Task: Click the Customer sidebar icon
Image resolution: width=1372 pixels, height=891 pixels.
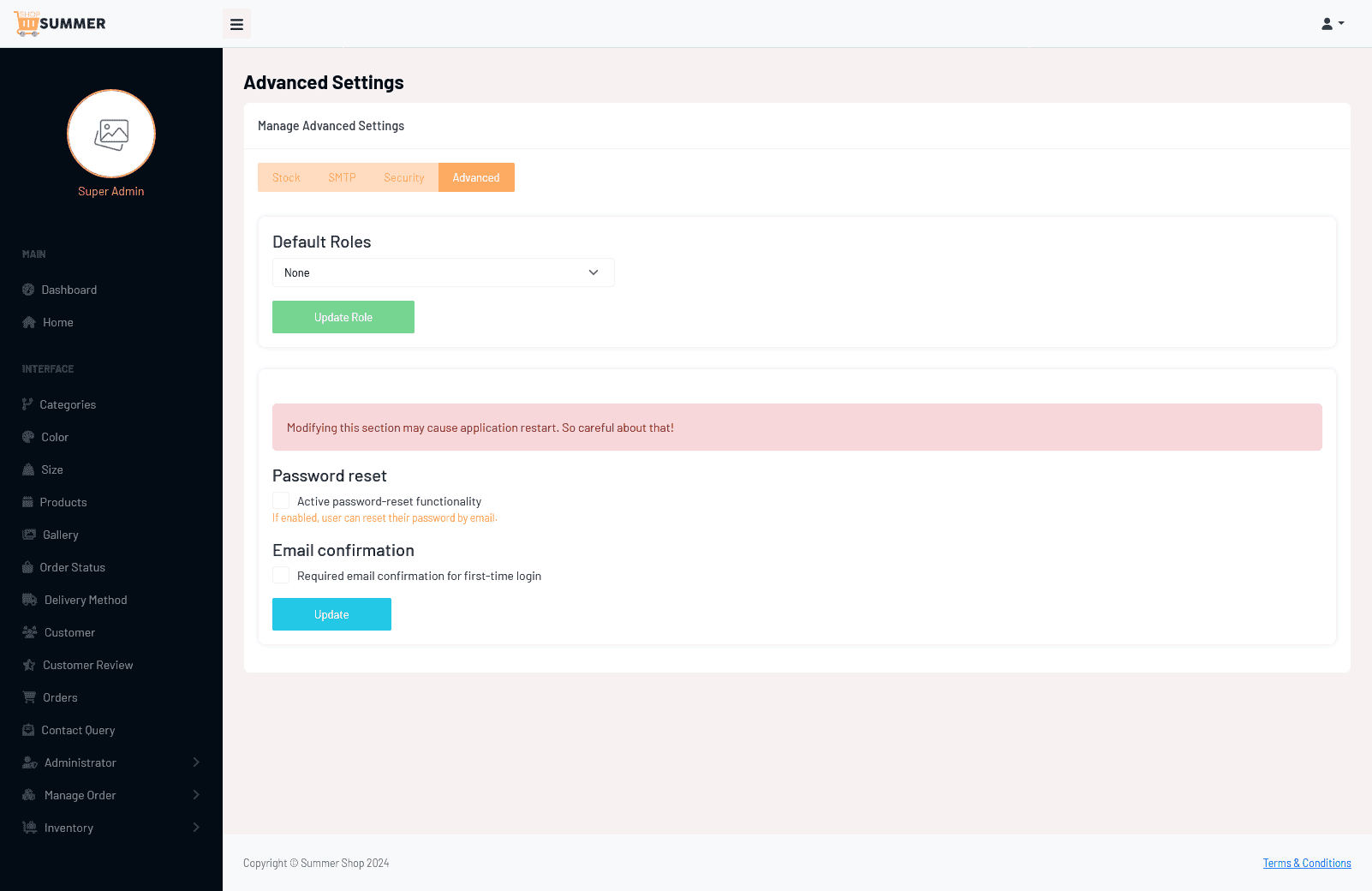Action: (x=30, y=632)
